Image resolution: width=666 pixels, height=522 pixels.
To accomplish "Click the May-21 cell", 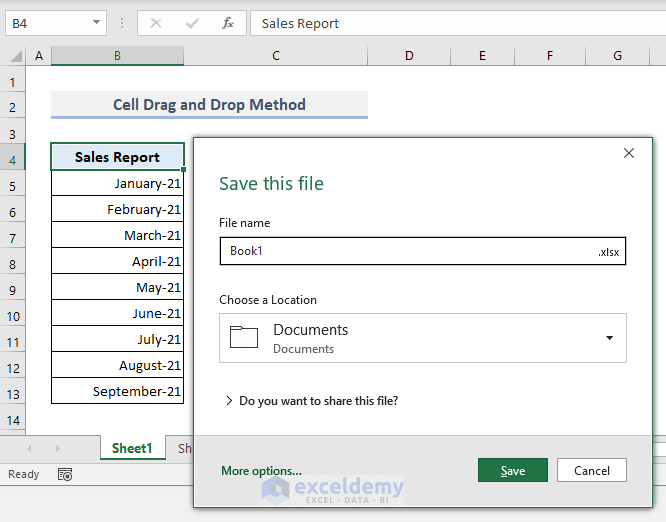I will pos(118,287).
